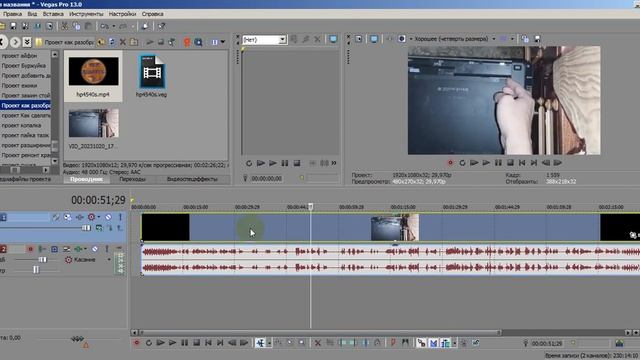Image resolution: width=640 pixels, height=360 pixels.
Task: Adjust the video track level slider
Action: click(86, 228)
